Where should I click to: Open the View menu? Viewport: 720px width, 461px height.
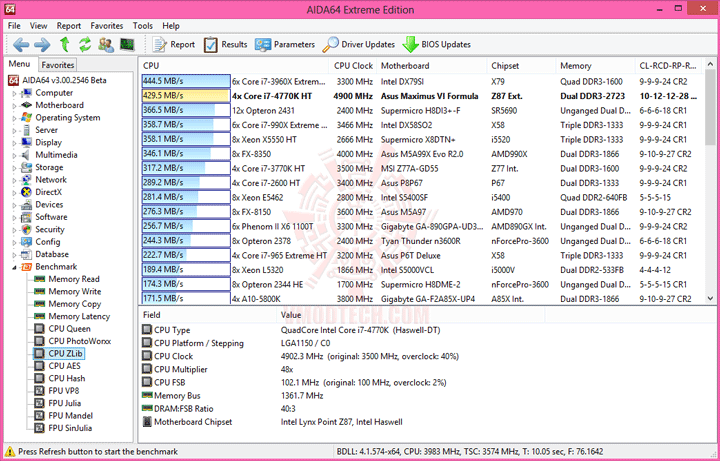tap(39, 26)
